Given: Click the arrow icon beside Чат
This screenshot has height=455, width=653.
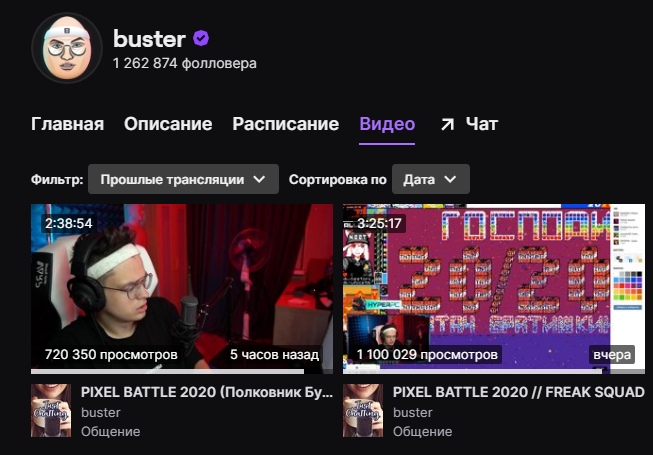Looking at the screenshot, I should click(447, 124).
